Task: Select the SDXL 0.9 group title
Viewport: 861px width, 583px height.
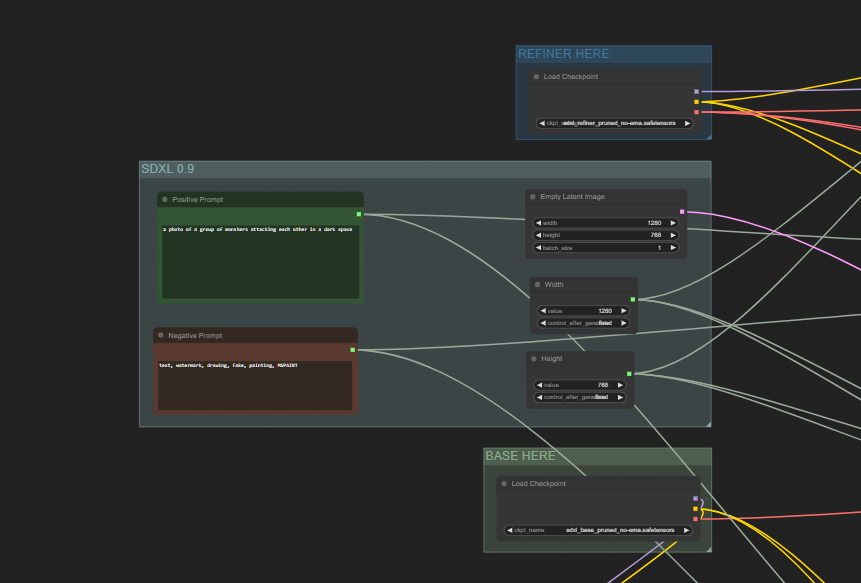Action: (168, 169)
